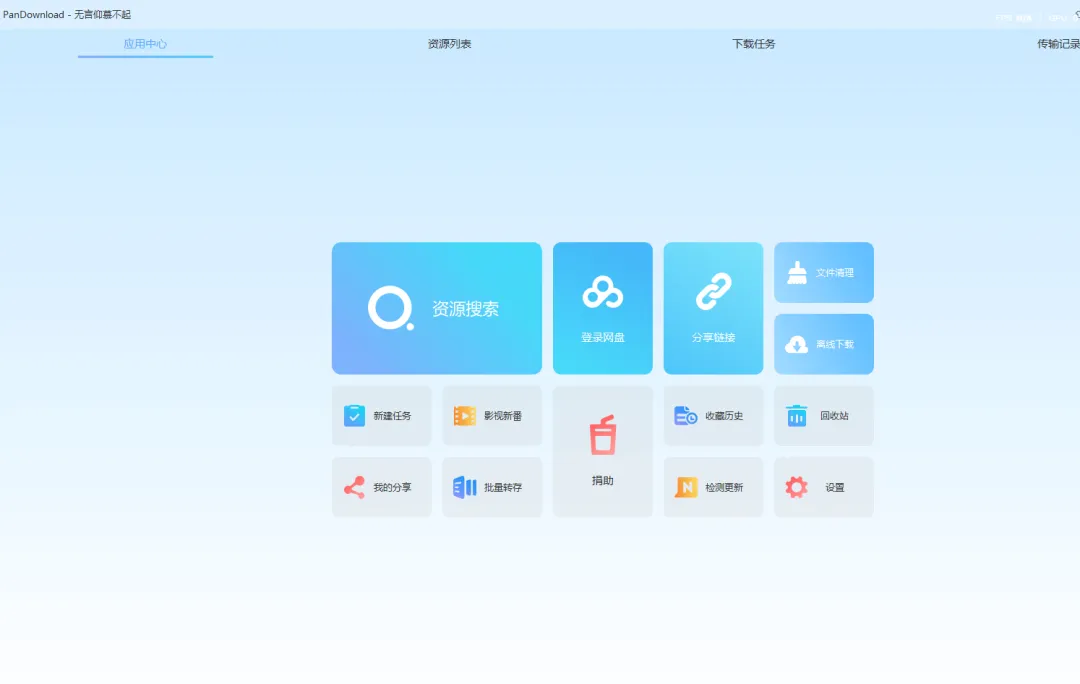Create a task via 新建任务 tile
The width and height of the screenshot is (1080, 684).
[382, 415]
